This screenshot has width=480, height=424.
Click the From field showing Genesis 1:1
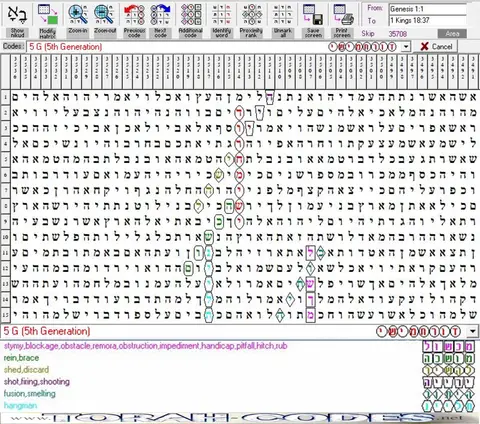(428, 9)
